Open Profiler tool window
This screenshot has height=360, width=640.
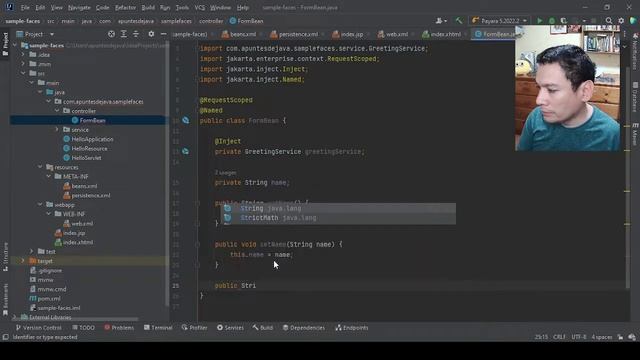tap(194, 328)
